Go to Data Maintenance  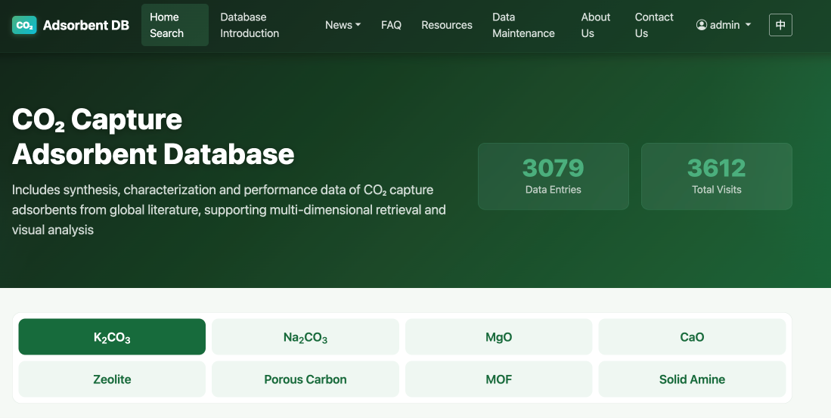tap(524, 25)
